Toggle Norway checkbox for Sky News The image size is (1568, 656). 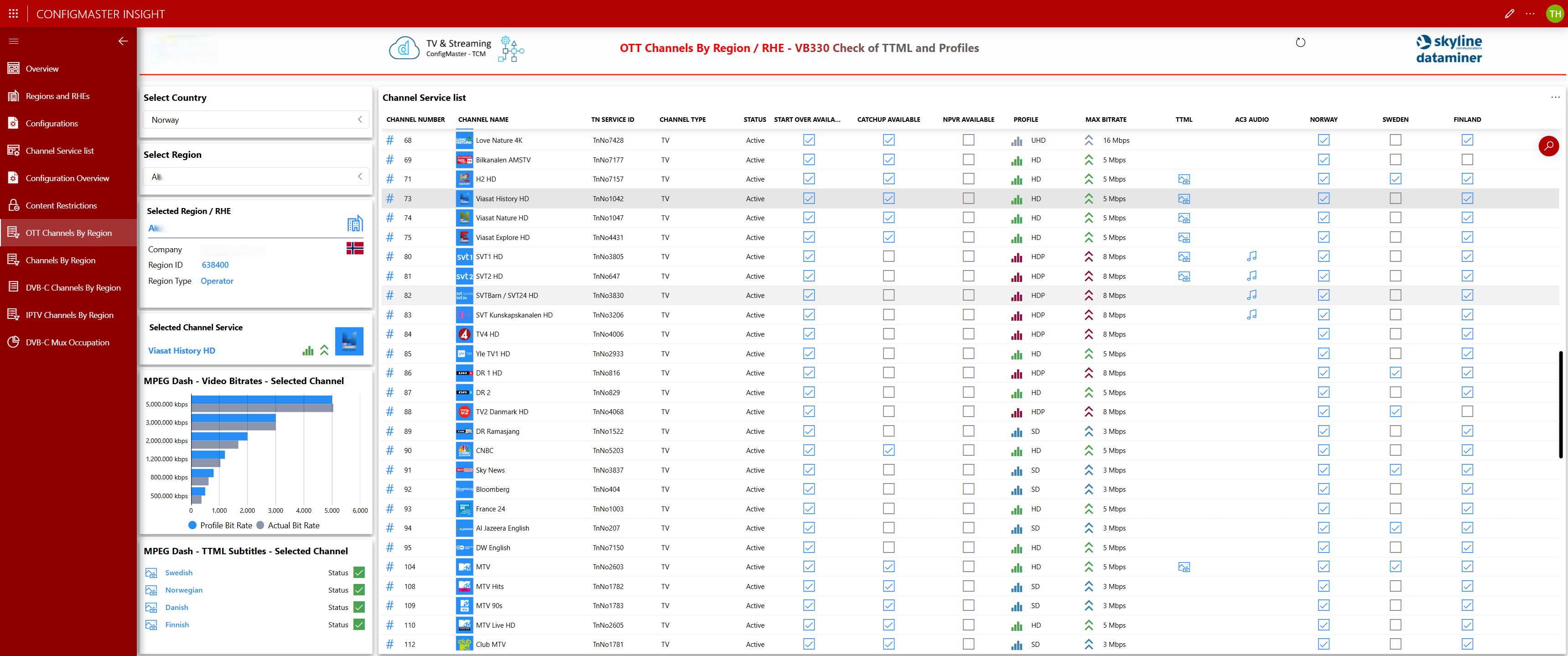click(x=1323, y=470)
